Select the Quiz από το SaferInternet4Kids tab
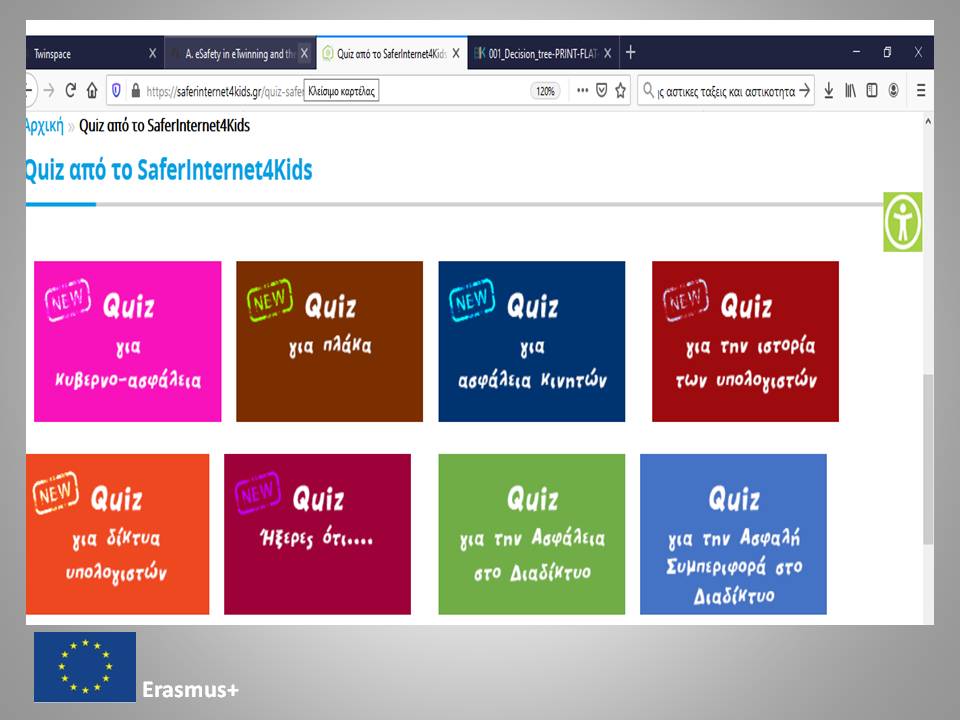 (392, 53)
